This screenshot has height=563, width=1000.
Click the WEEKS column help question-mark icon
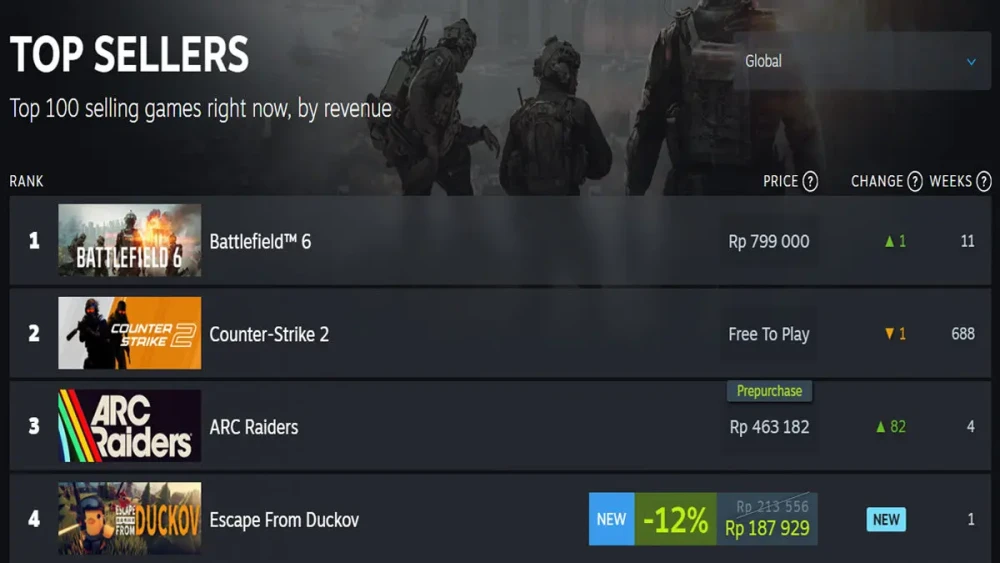[x=983, y=182]
